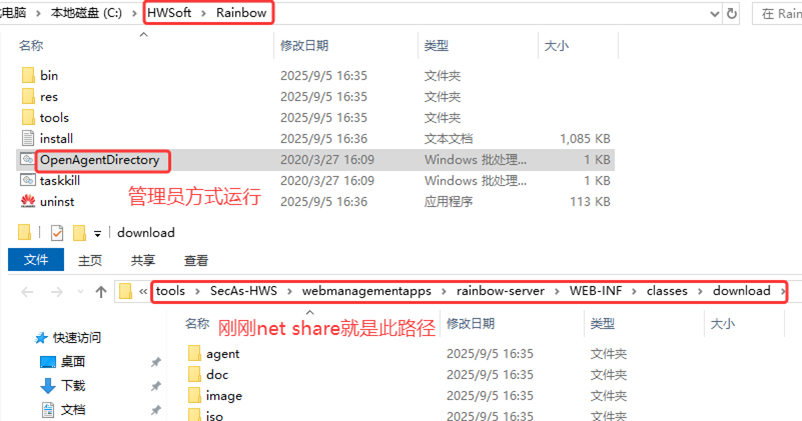Image resolution: width=802 pixels, height=421 pixels.
Task: Select the tools folder icon in Rainbow
Action: tap(28, 118)
